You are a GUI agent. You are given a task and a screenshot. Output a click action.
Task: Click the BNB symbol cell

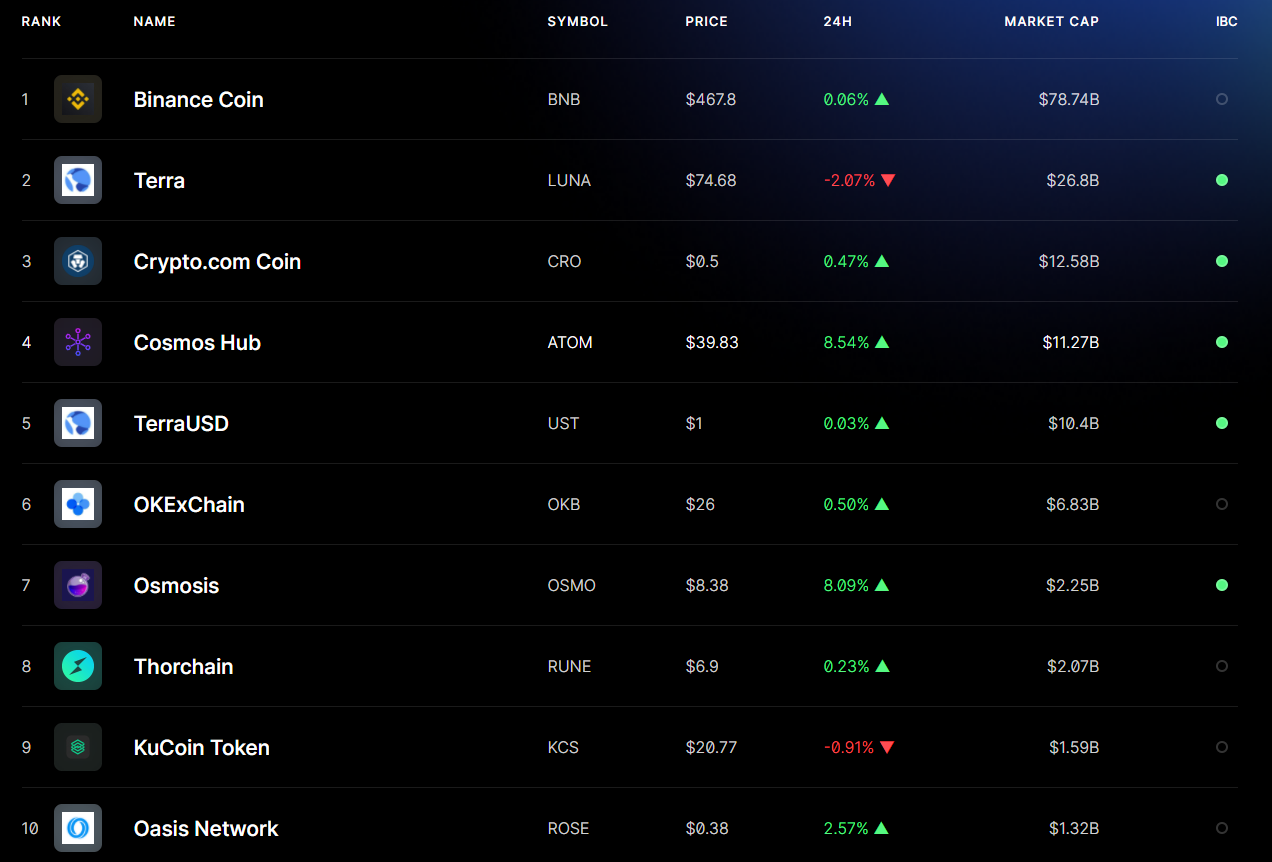coord(564,99)
